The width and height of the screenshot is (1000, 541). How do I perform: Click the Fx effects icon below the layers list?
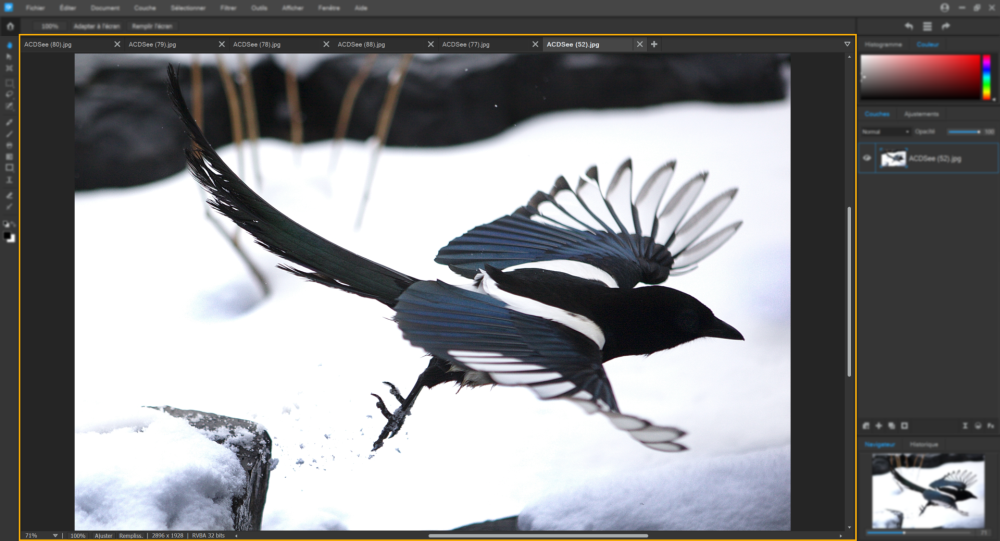tap(990, 426)
